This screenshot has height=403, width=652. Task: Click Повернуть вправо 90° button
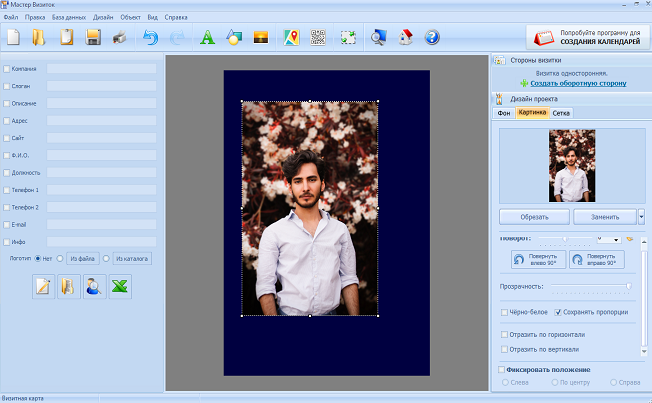tap(597, 260)
